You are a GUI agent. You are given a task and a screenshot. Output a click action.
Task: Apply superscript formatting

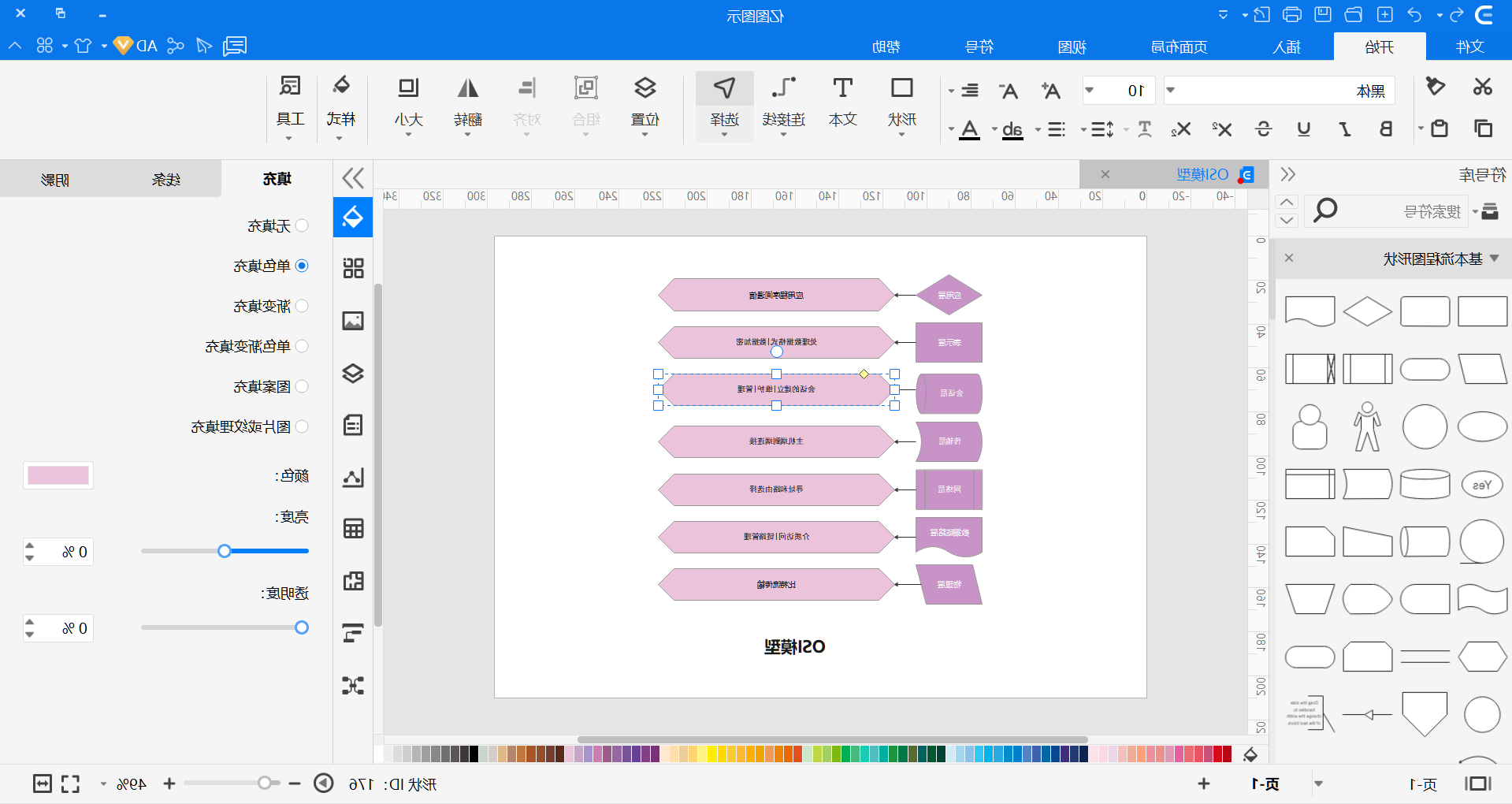[1222, 128]
